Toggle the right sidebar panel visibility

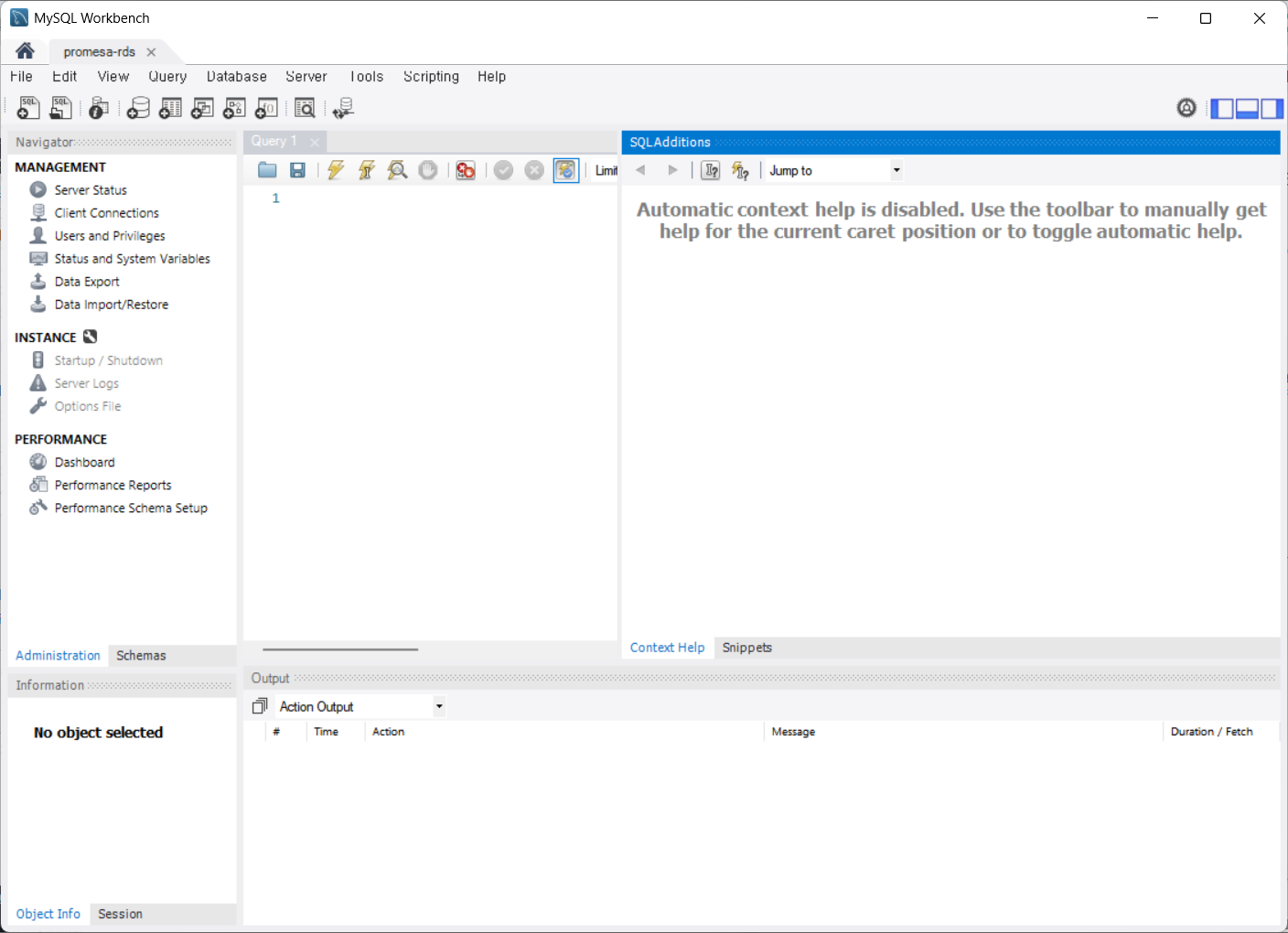point(1272,109)
